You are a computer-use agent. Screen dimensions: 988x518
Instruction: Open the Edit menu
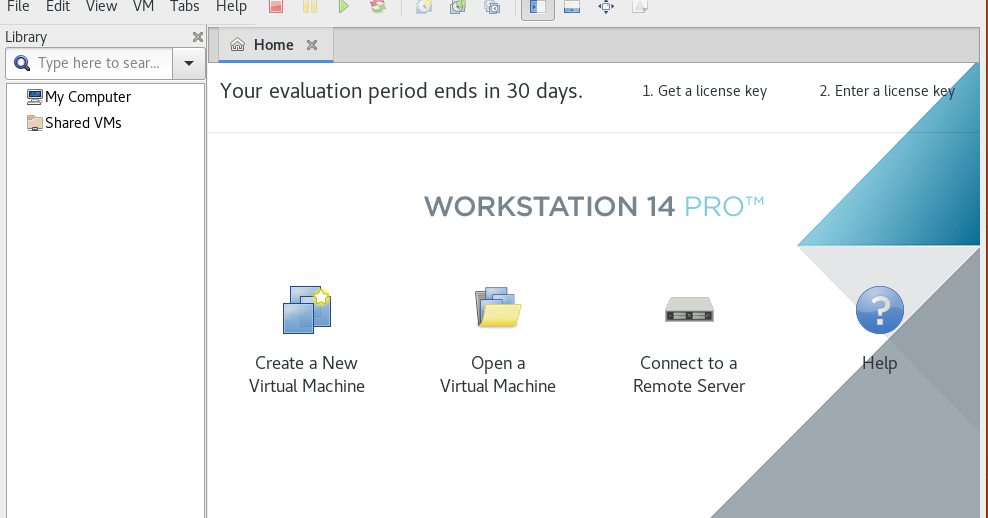click(x=58, y=7)
